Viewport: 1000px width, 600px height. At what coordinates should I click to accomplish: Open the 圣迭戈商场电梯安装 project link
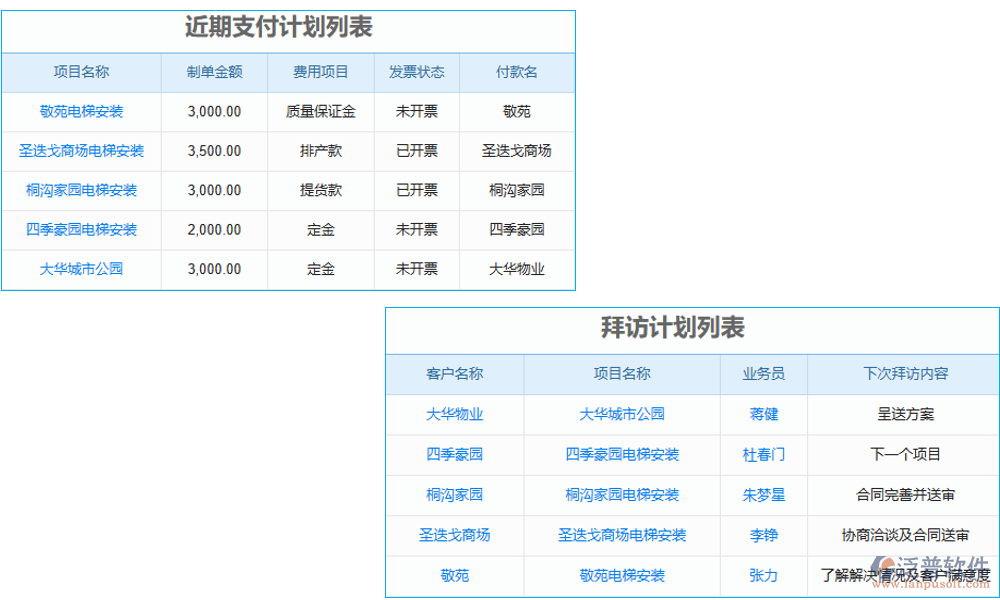point(82,151)
